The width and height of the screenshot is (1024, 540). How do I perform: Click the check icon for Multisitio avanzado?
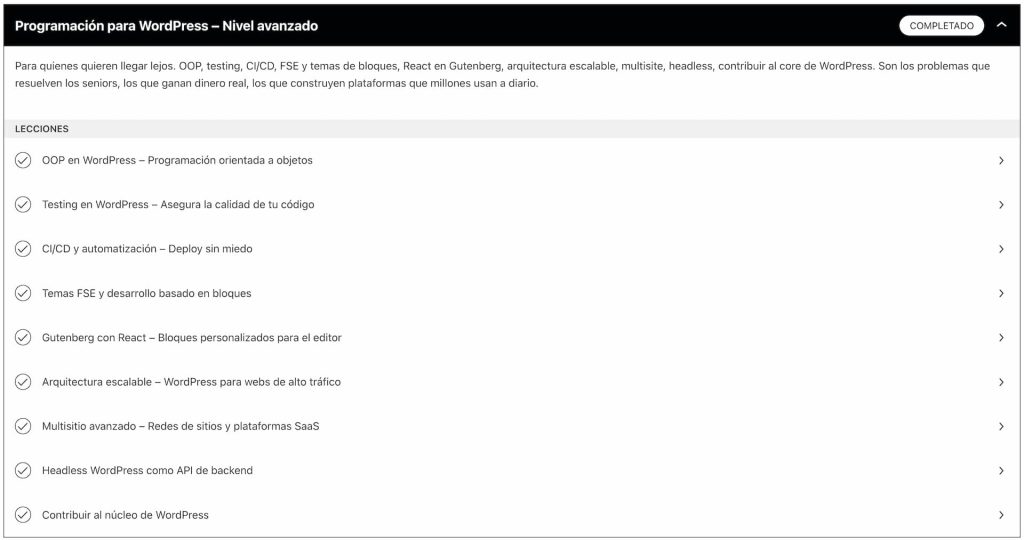coord(23,426)
